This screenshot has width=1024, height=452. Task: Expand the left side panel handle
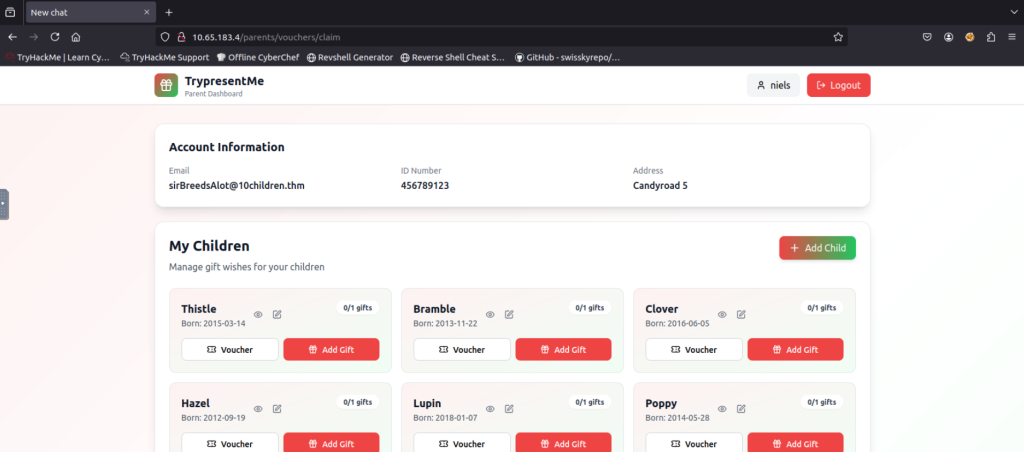(4, 204)
